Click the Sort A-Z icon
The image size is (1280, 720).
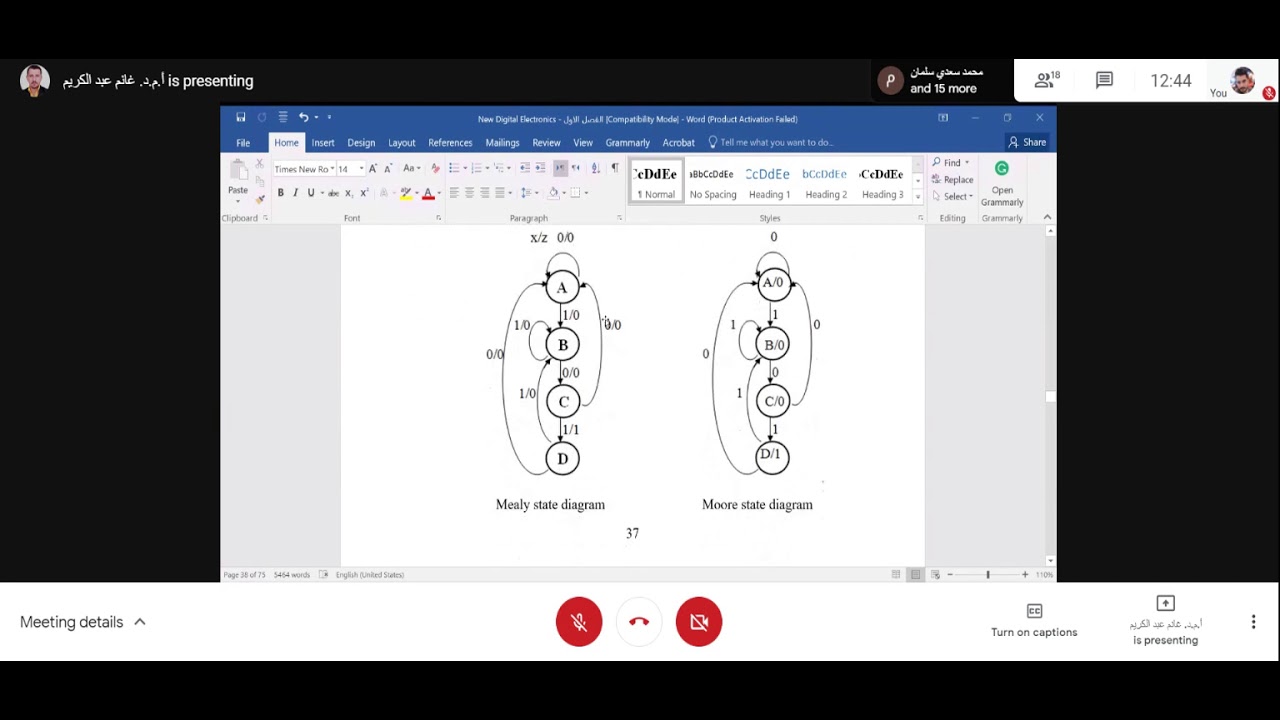(x=596, y=168)
